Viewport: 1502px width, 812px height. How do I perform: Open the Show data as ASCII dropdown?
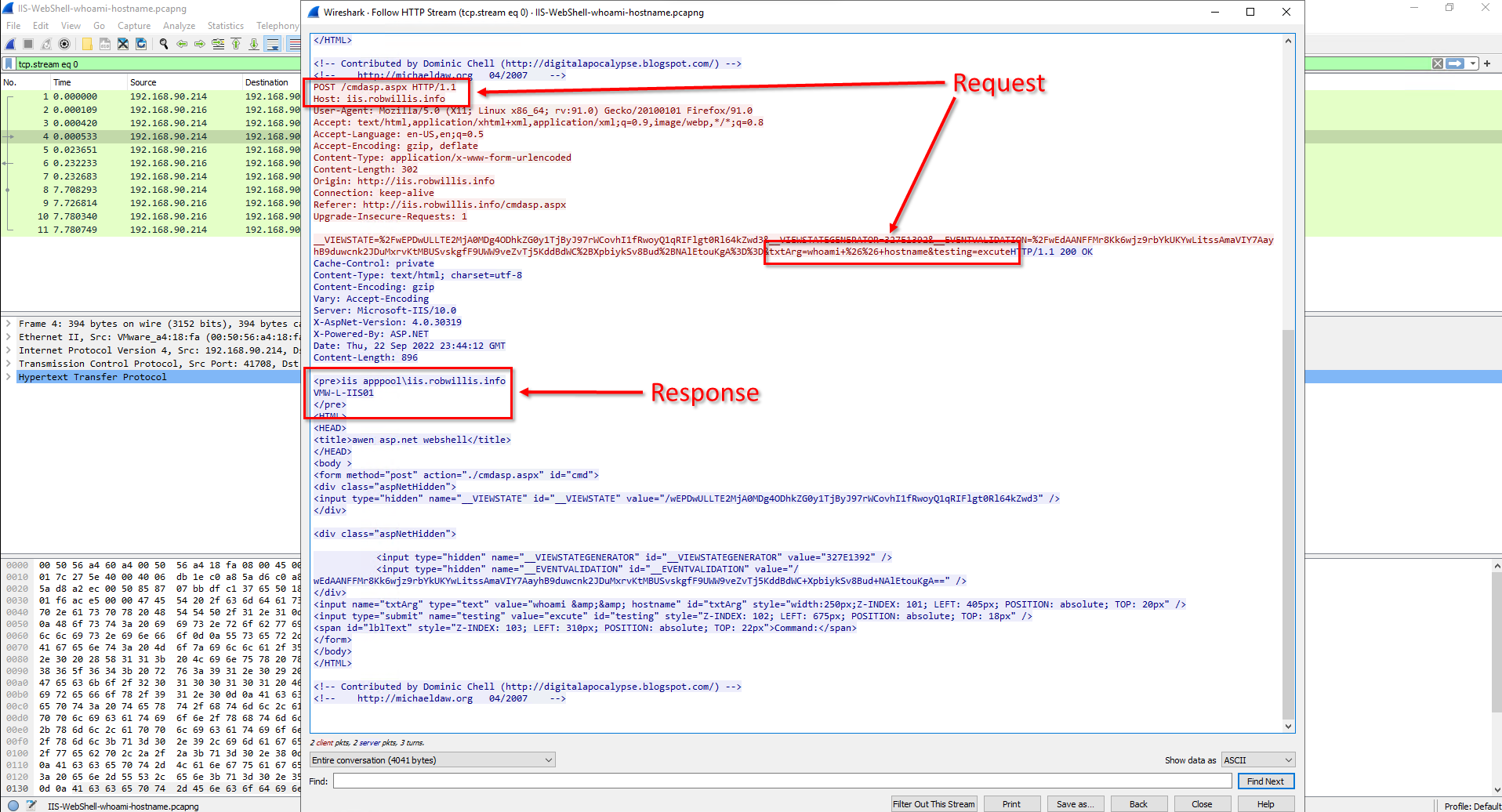1258,759
